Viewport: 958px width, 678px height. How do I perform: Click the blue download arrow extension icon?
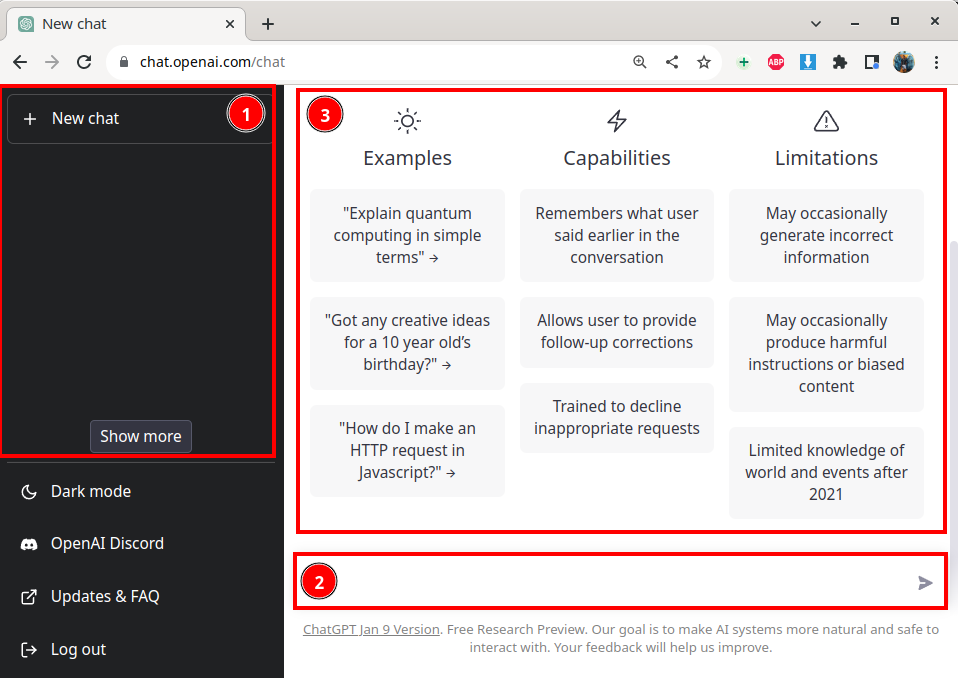tap(808, 62)
